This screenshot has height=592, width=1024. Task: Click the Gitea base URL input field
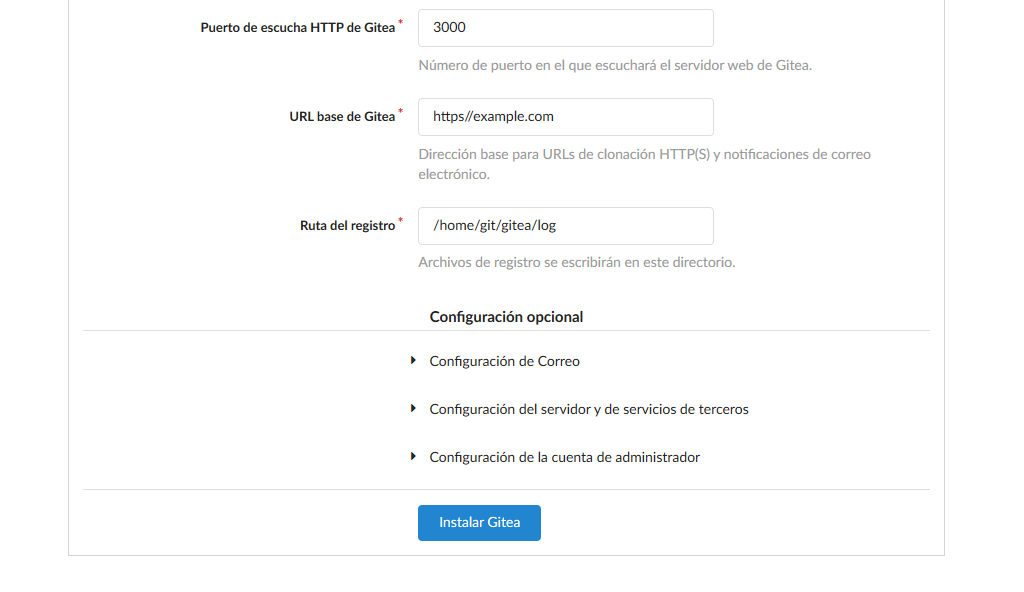point(565,116)
